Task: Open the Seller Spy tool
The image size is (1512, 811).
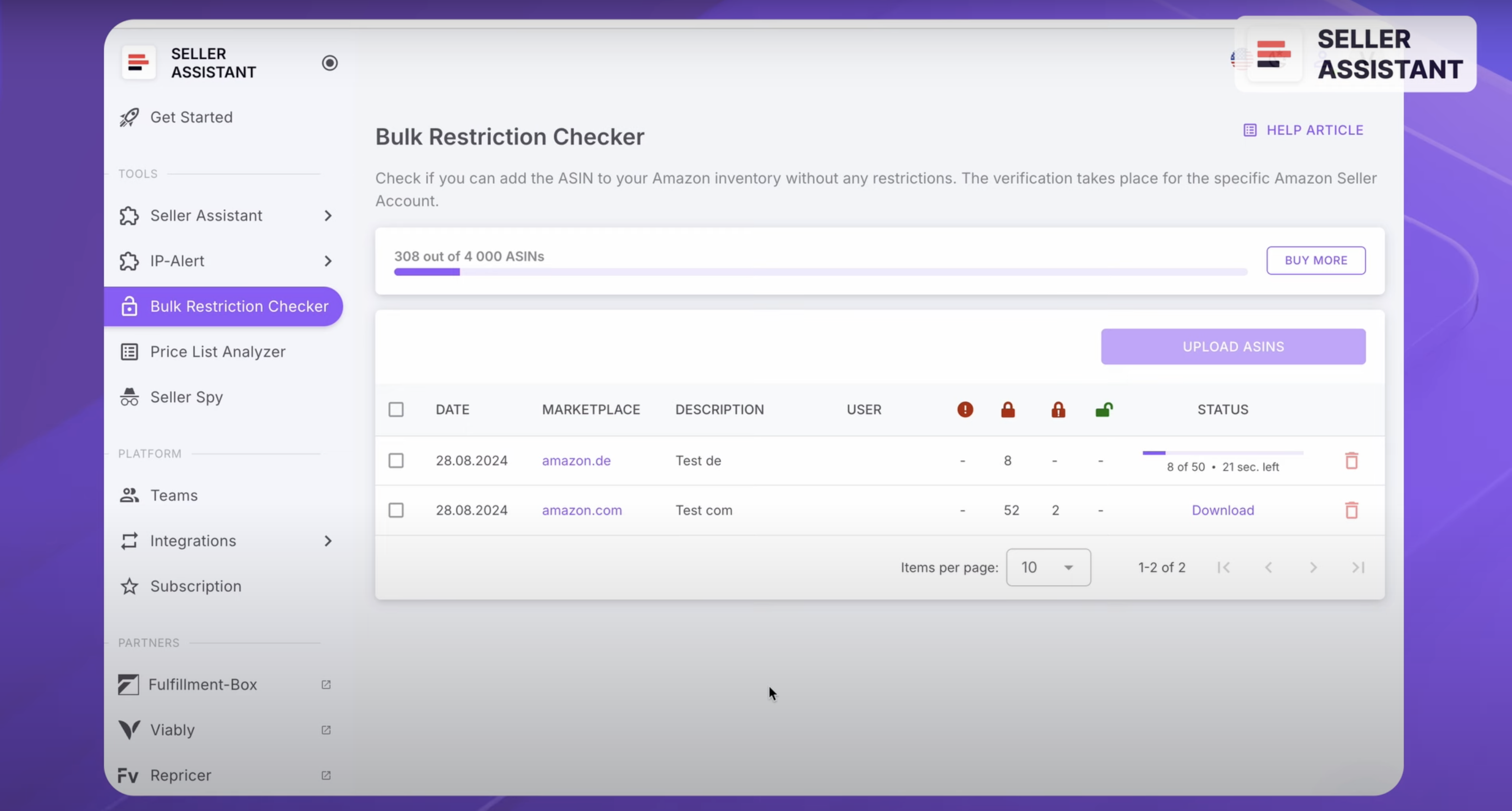Action: 185,397
